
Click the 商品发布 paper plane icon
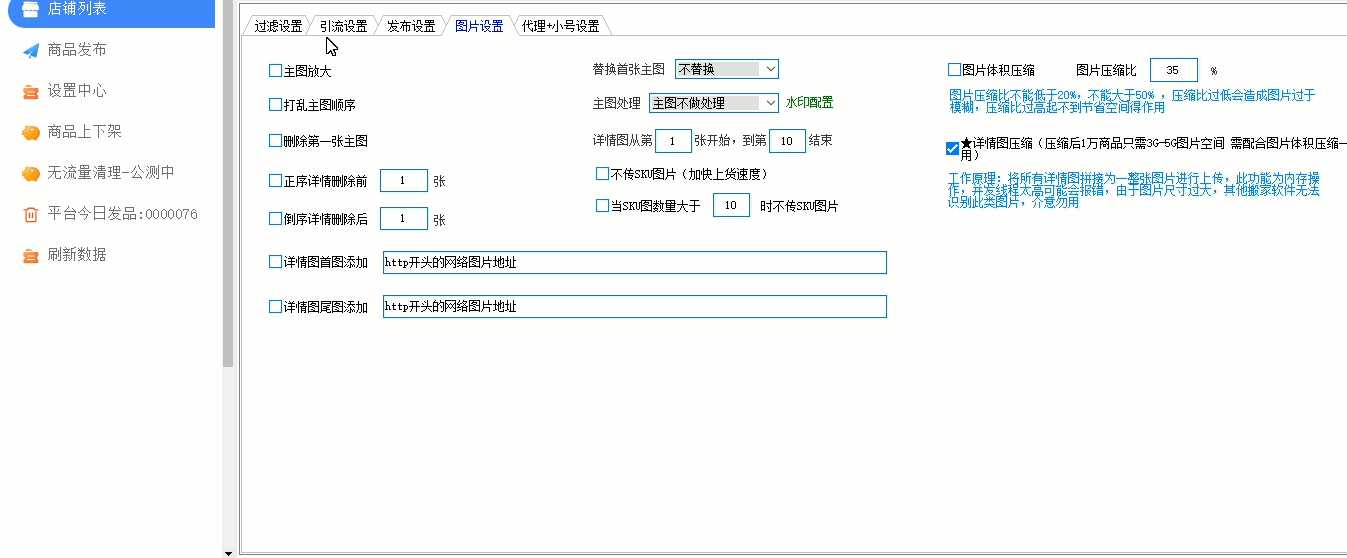31,50
